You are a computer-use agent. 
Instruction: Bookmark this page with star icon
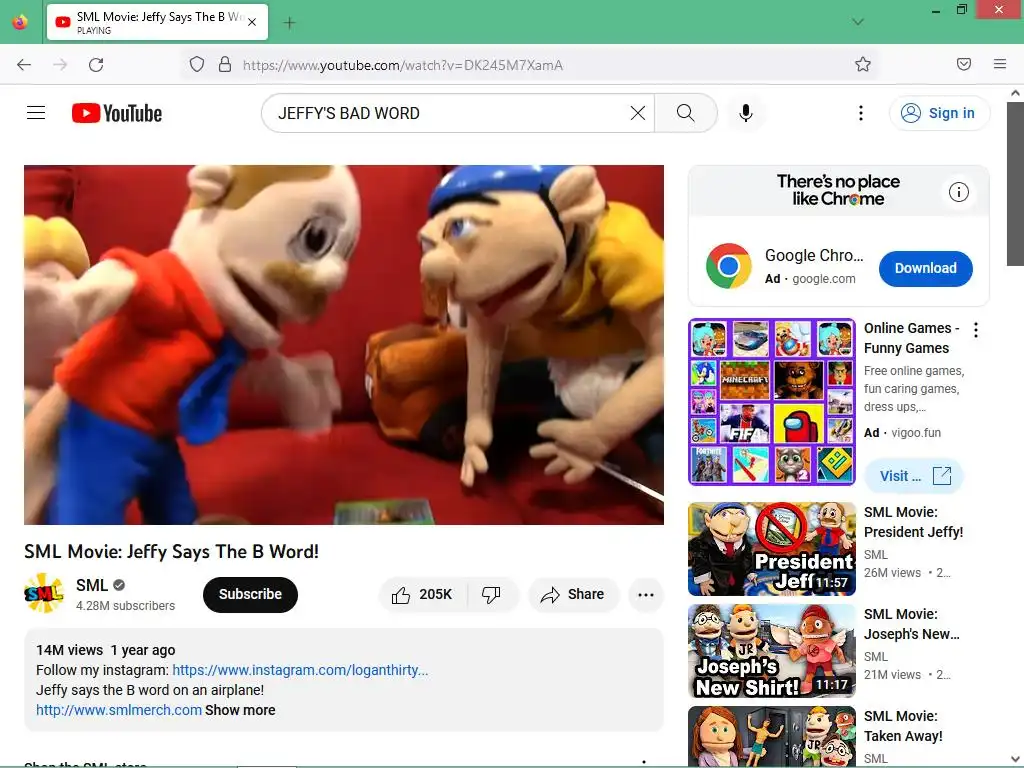click(x=863, y=64)
